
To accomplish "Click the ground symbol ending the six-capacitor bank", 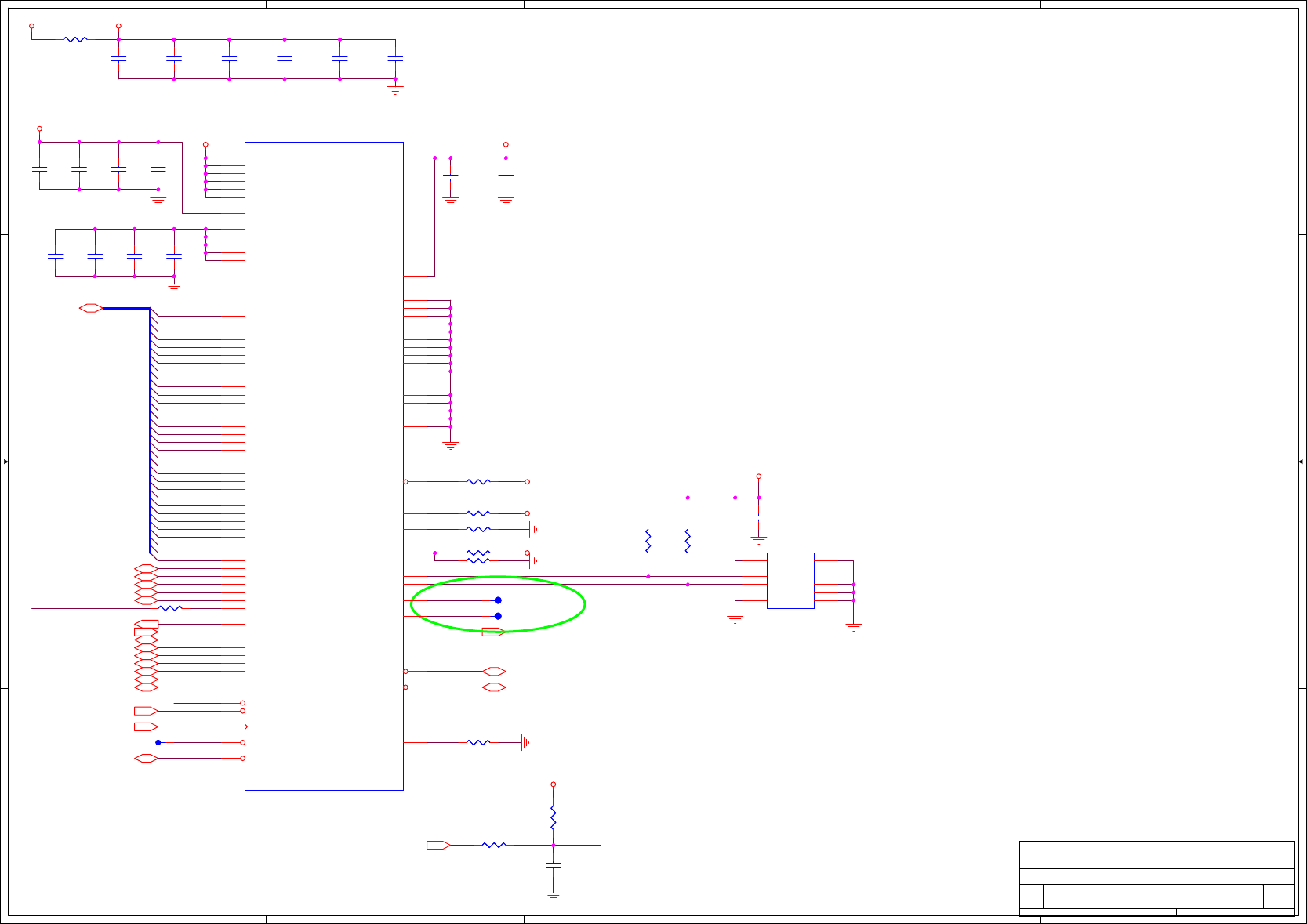I will click(x=395, y=90).
